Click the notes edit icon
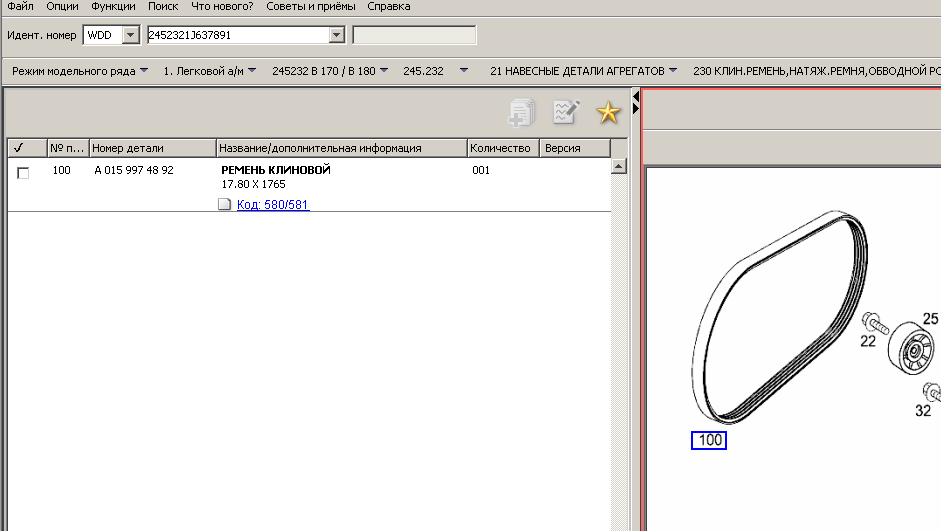 tap(566, 112)
